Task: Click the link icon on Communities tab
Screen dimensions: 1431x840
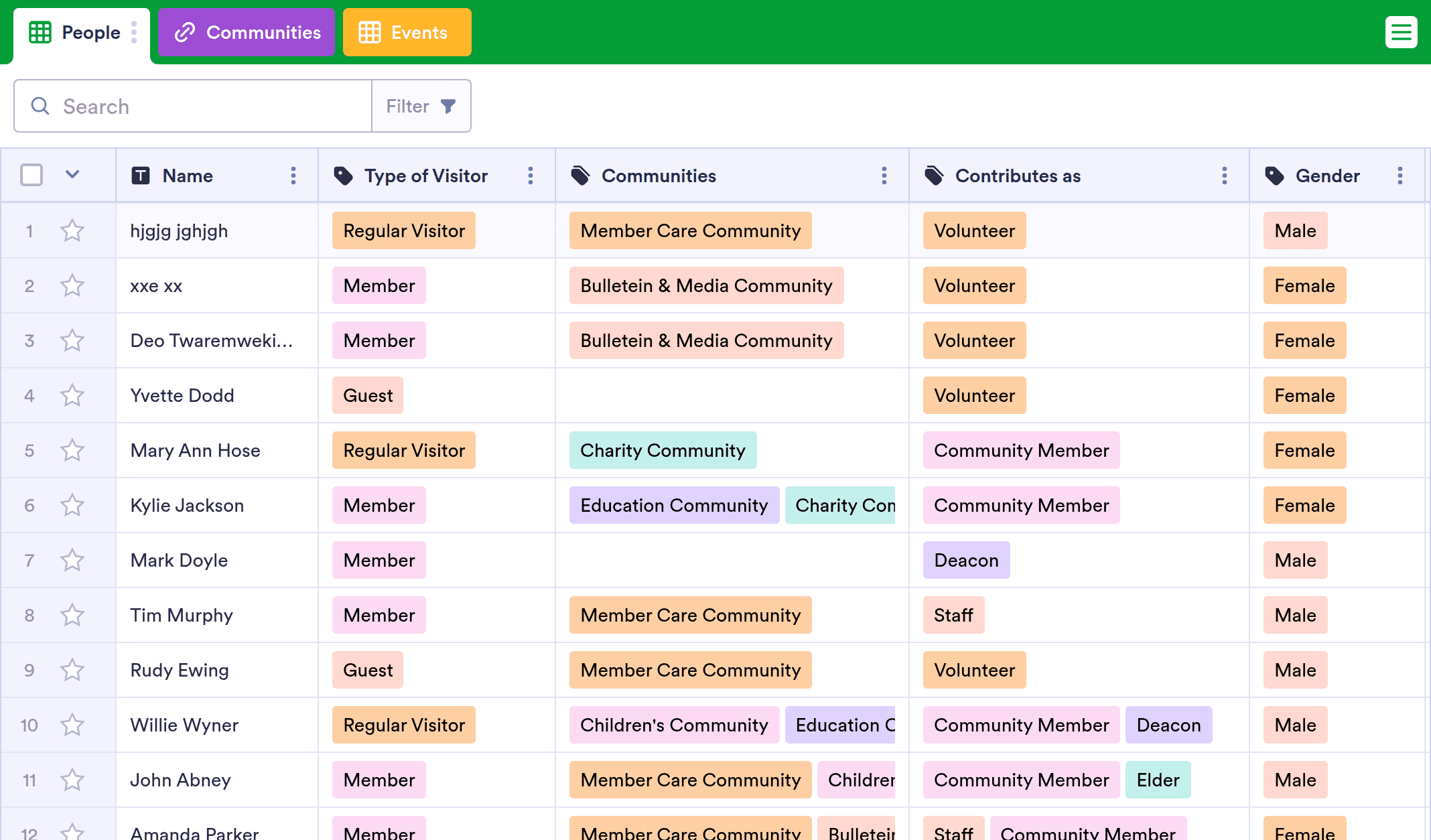Action: point(185,32)
